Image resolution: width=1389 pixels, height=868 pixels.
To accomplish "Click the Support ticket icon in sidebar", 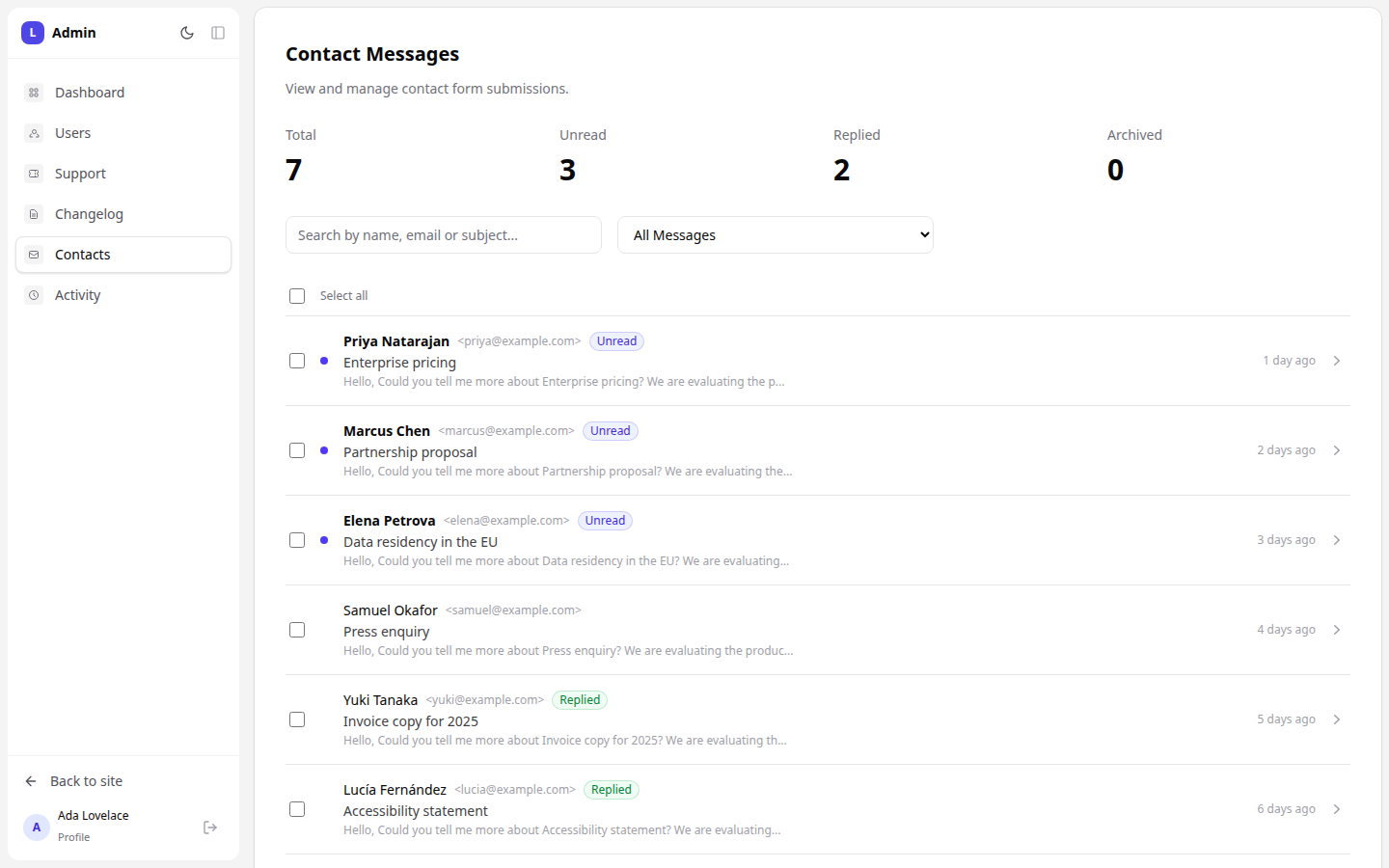I will tap(34, 174).
